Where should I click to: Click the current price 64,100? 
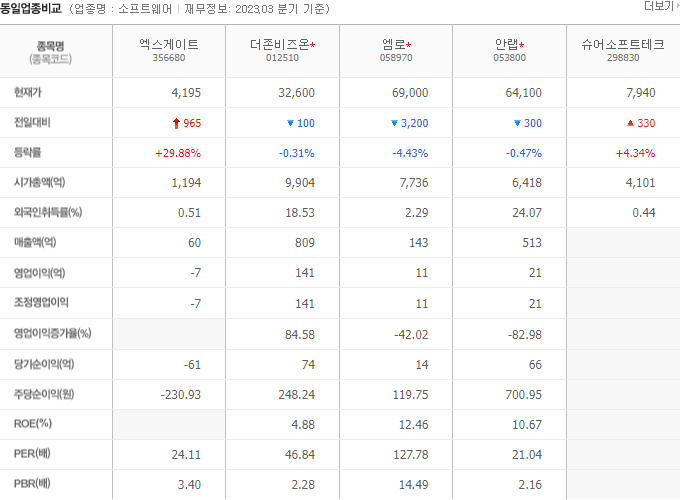[x=523, y=93]
